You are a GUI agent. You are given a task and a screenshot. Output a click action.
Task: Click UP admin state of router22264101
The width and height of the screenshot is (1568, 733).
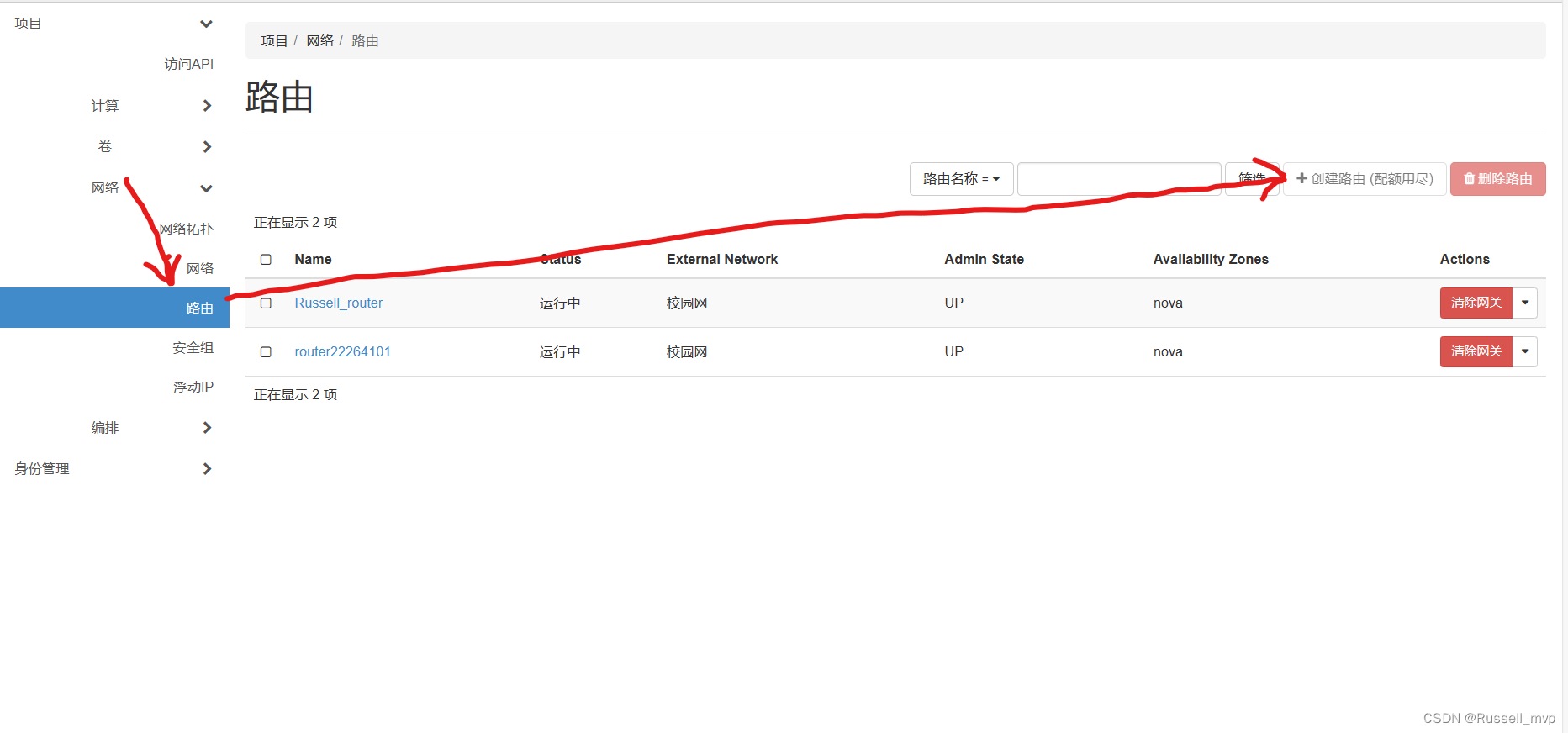(x=953, y=351)
